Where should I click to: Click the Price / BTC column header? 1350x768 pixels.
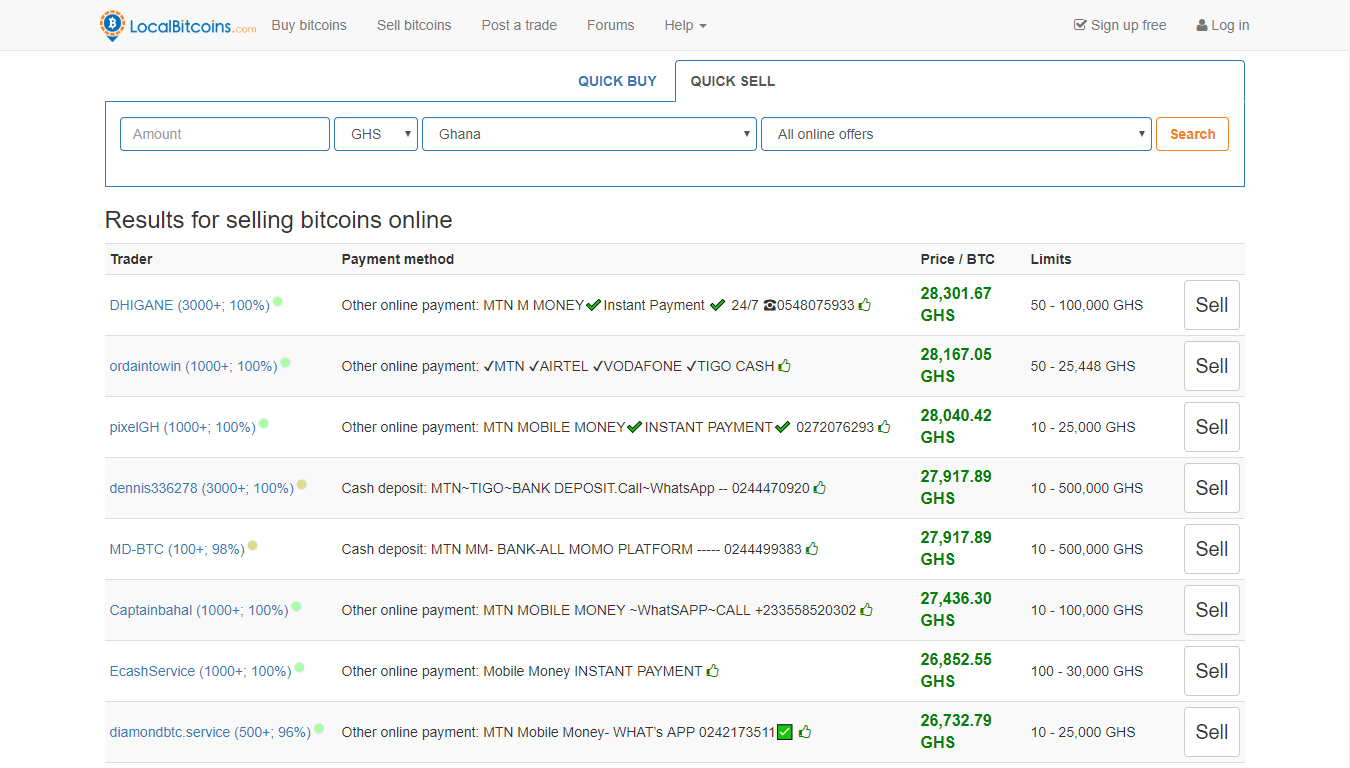[958, 259]
